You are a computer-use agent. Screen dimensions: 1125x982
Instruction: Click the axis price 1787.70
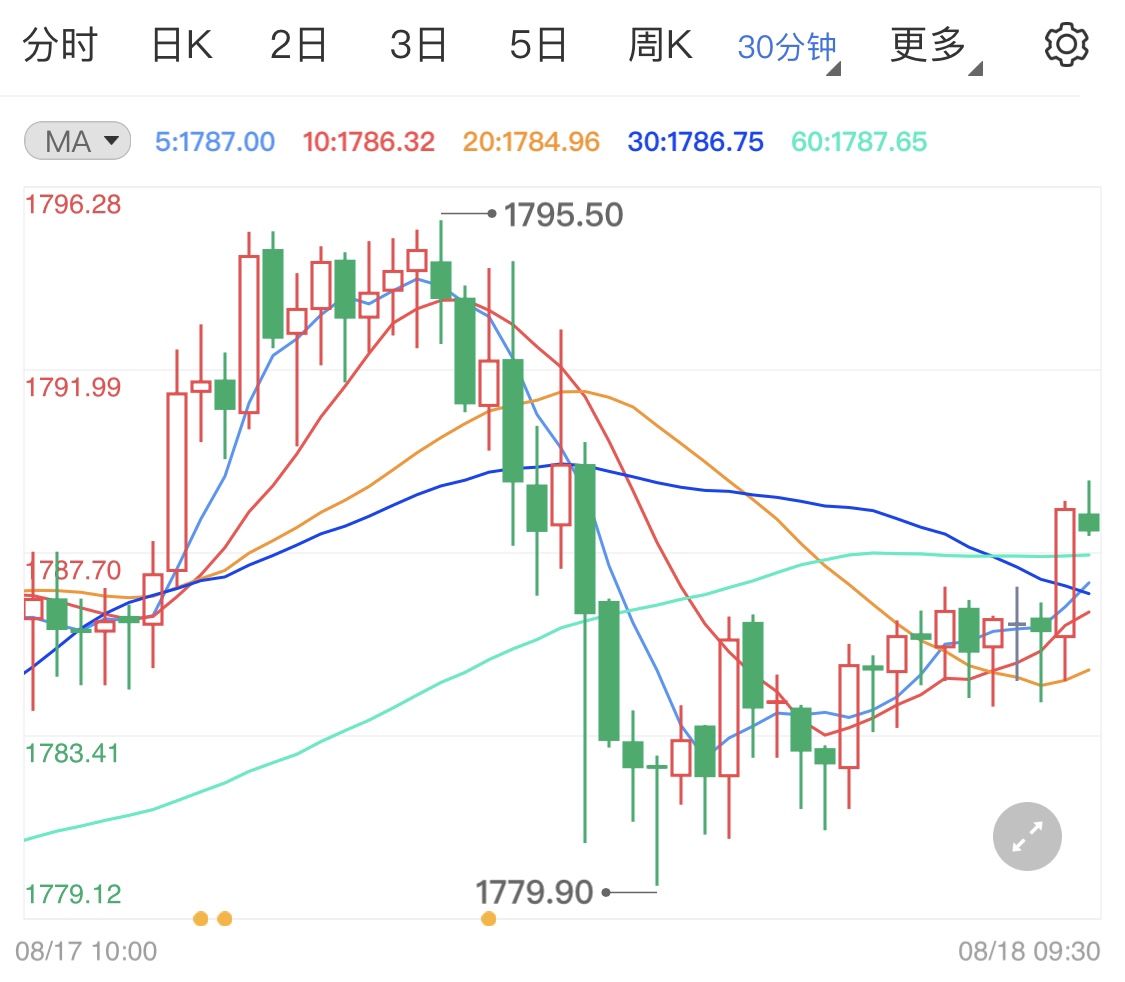pos(73,570)
